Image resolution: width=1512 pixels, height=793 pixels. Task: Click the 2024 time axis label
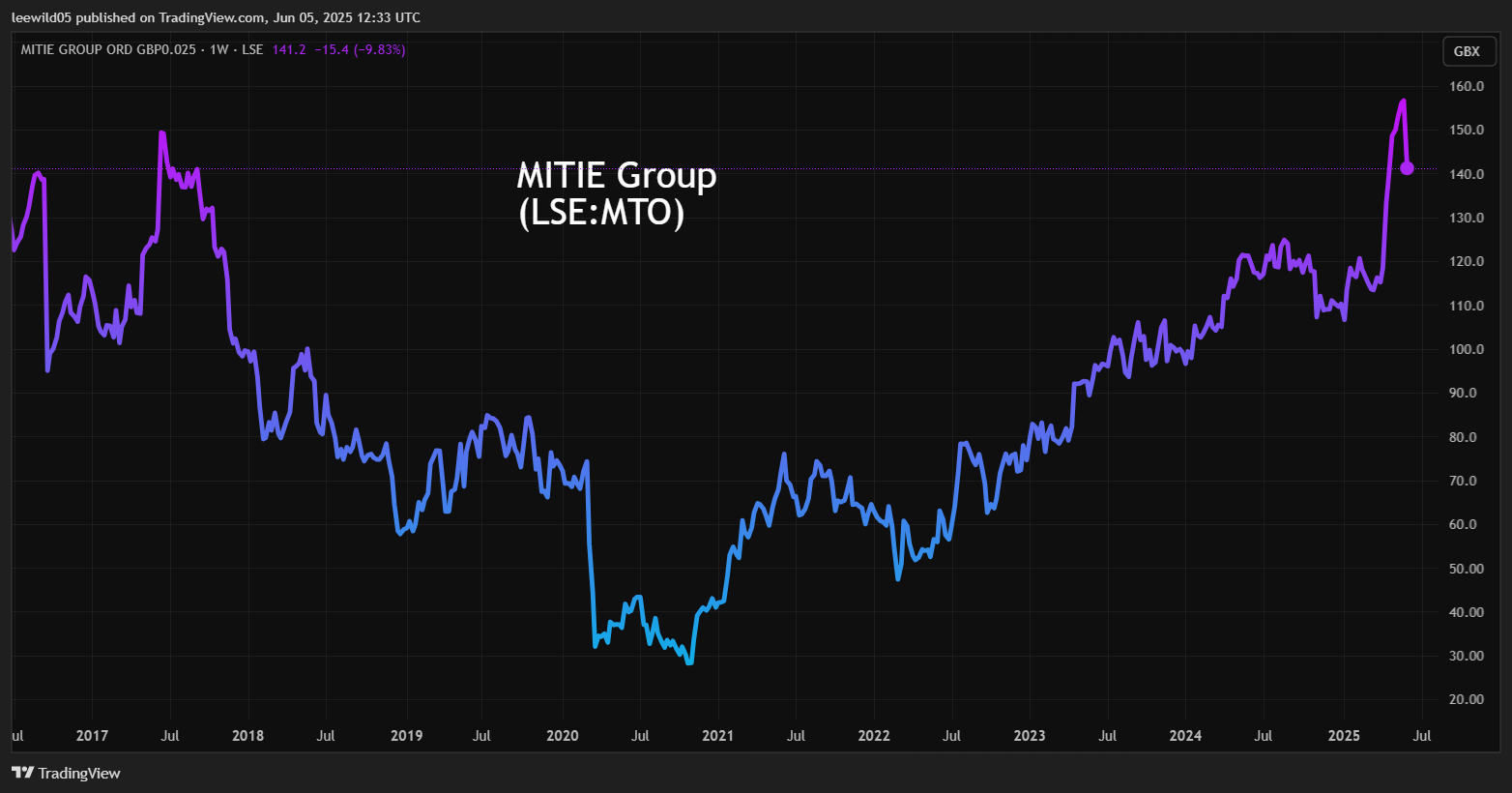1185,736
